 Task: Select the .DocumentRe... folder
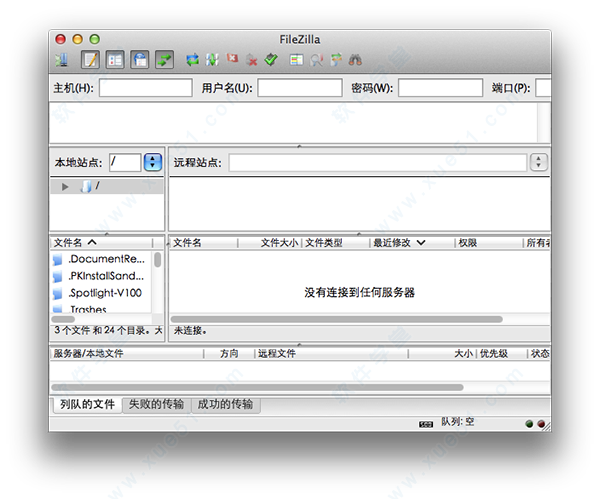(101, 259)
